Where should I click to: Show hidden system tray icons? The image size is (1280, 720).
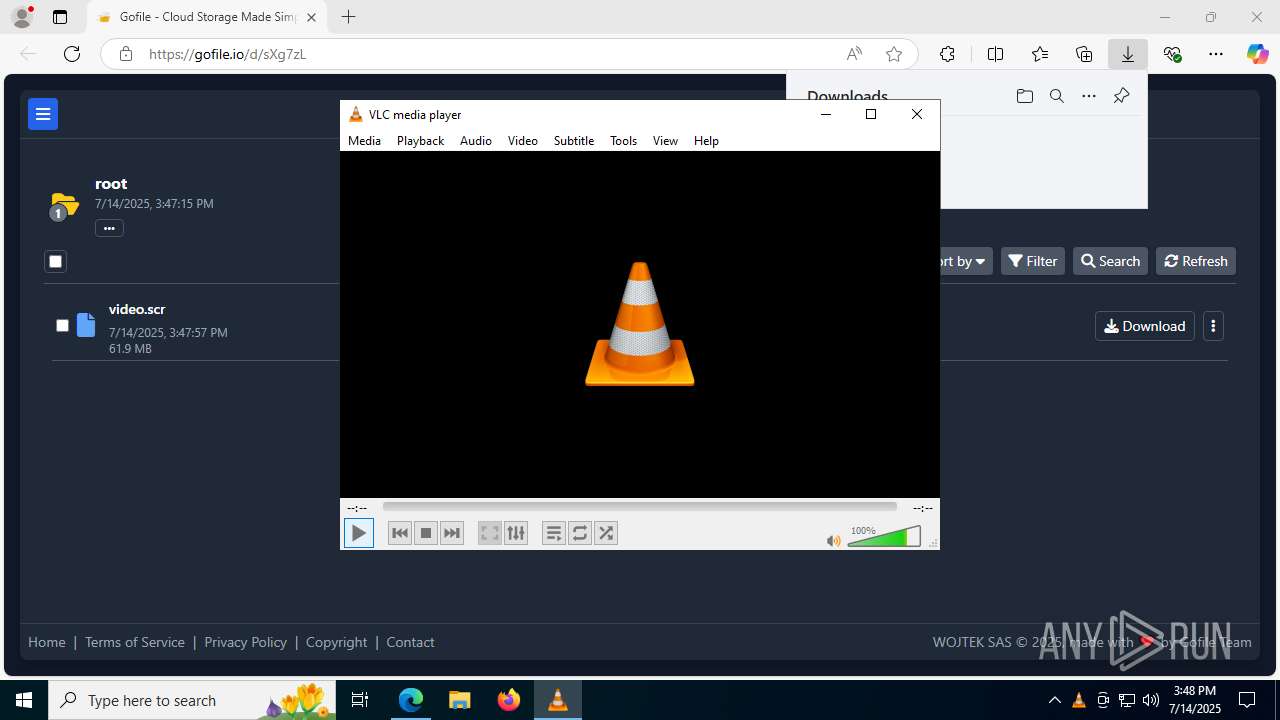1054,700
